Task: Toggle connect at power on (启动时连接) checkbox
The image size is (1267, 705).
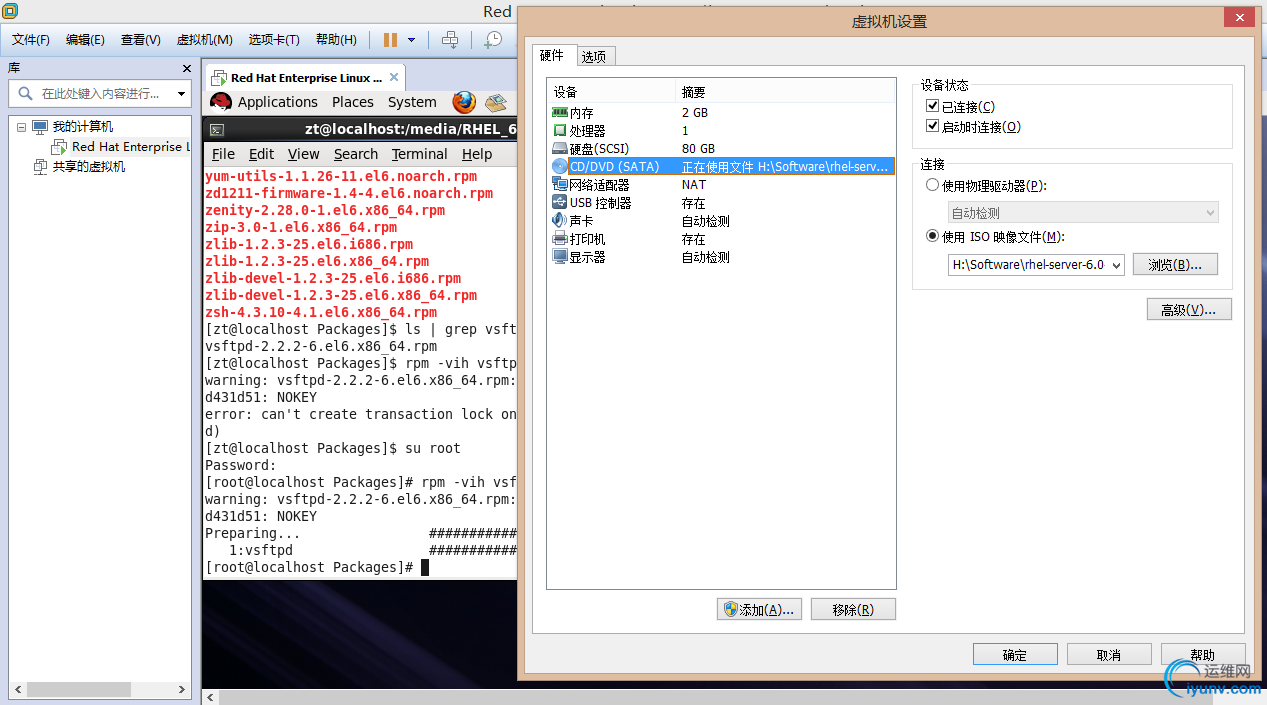Action: click(x=933, y=127)
